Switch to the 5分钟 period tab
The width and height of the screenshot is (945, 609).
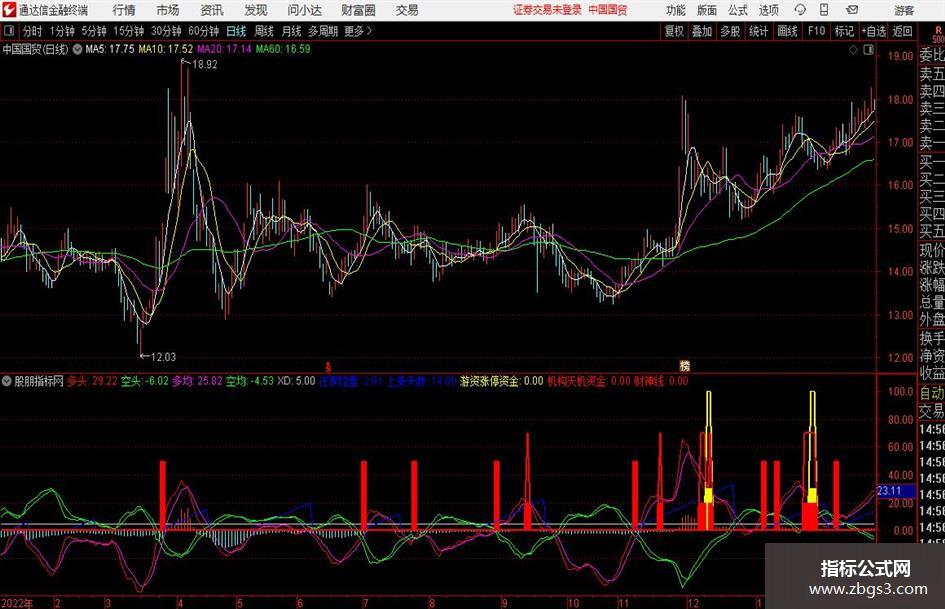pos(94,31)
